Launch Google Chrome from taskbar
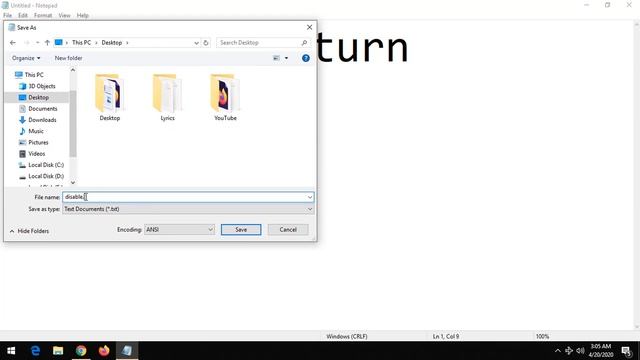 pyautogui.click(x=81, y=351)
